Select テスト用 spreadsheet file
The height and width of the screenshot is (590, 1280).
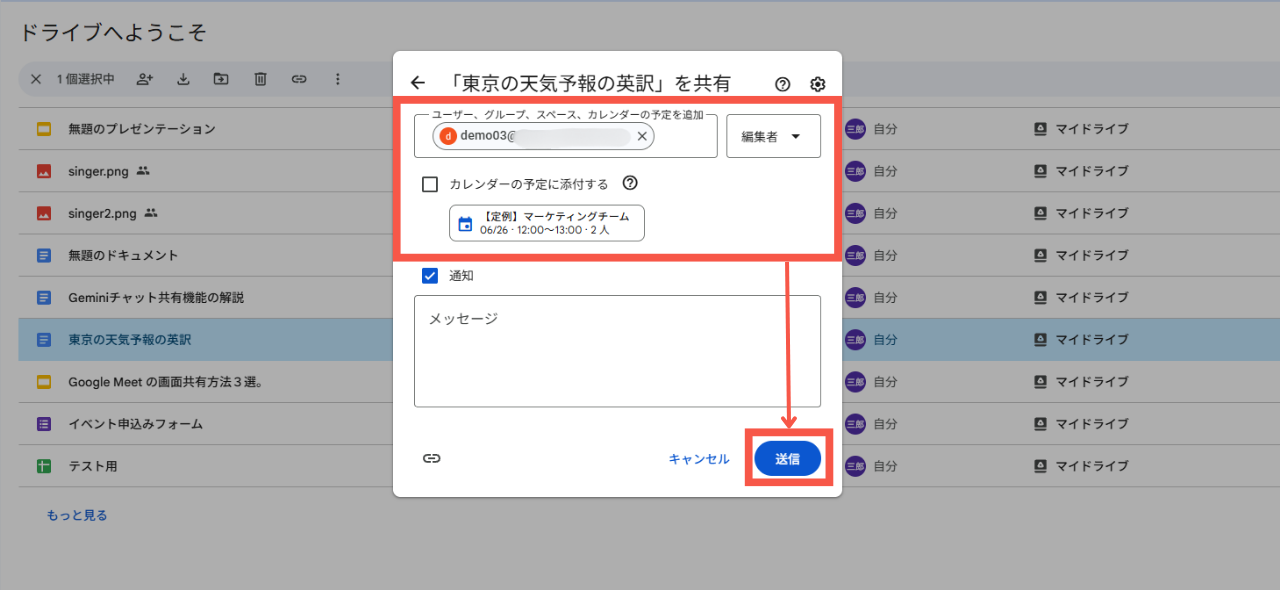92,466
